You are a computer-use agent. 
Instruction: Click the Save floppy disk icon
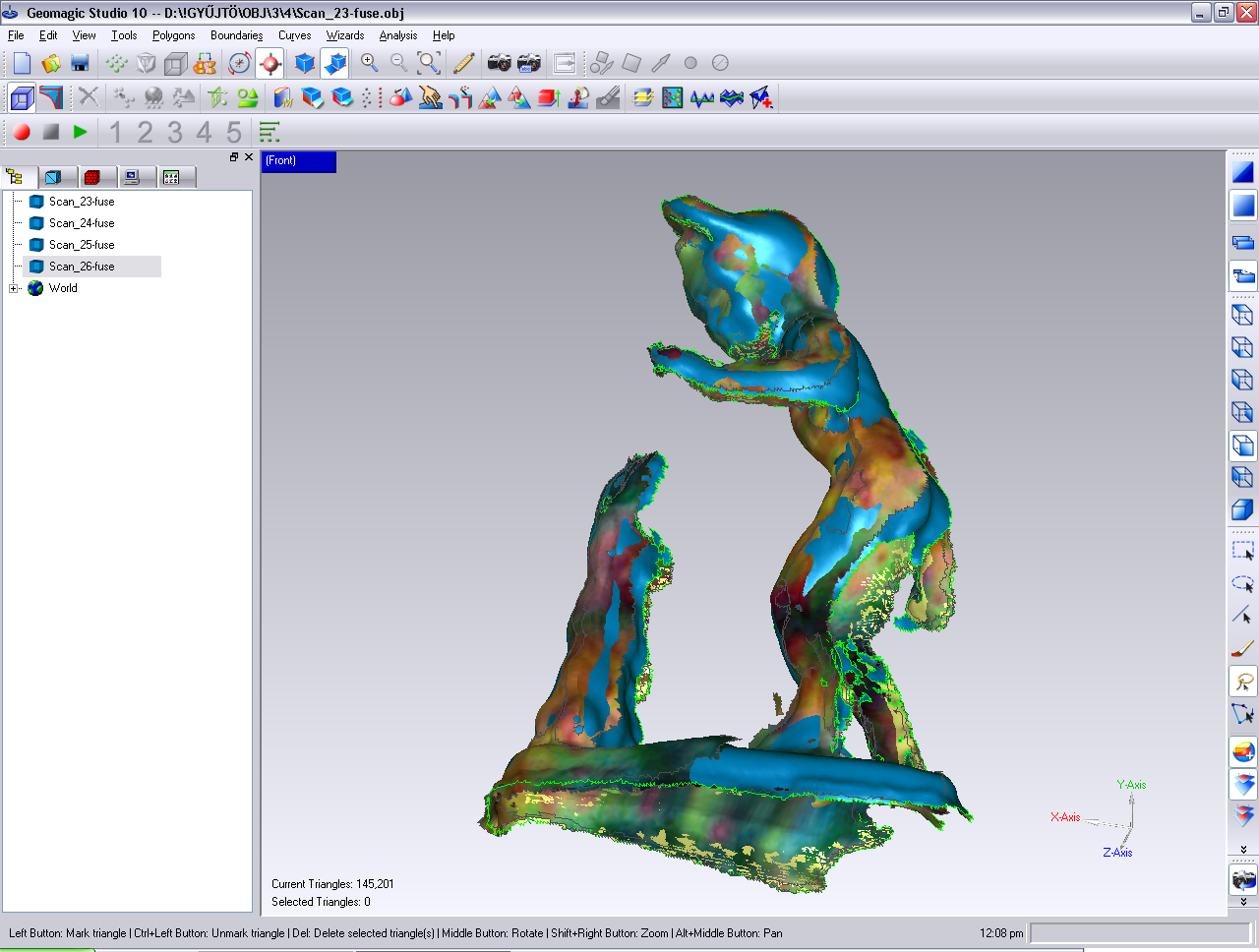81,63
